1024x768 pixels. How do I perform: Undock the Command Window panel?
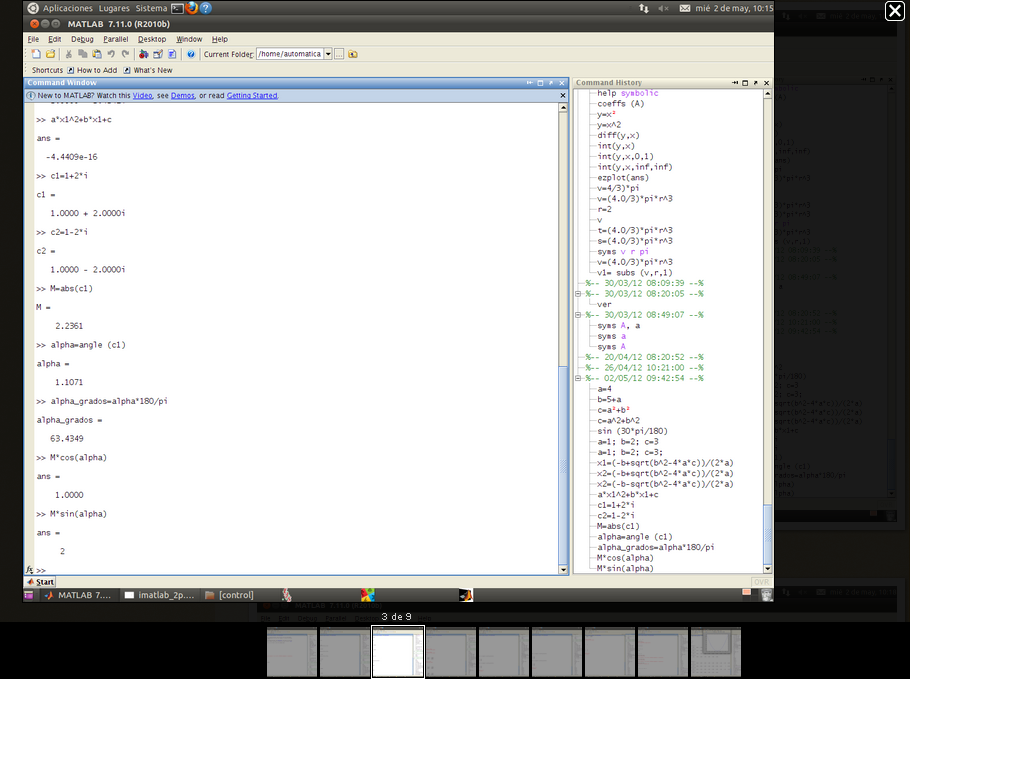pos(551,83)
